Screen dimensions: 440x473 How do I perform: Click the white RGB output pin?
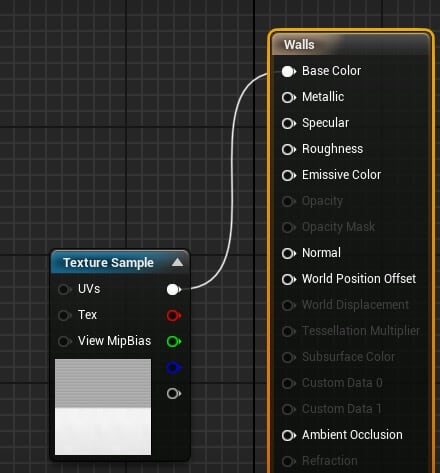point(174,289)
